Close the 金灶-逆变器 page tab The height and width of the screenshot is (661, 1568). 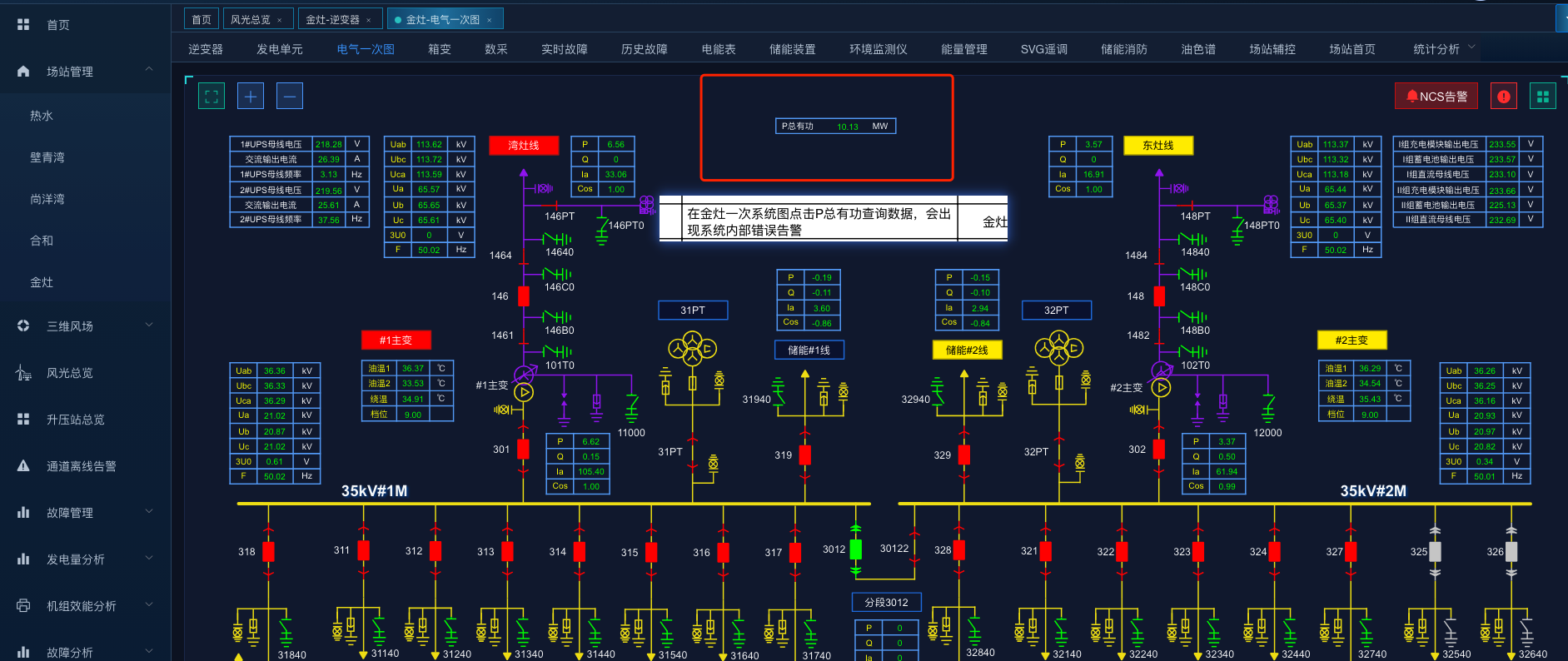point(368,20)
